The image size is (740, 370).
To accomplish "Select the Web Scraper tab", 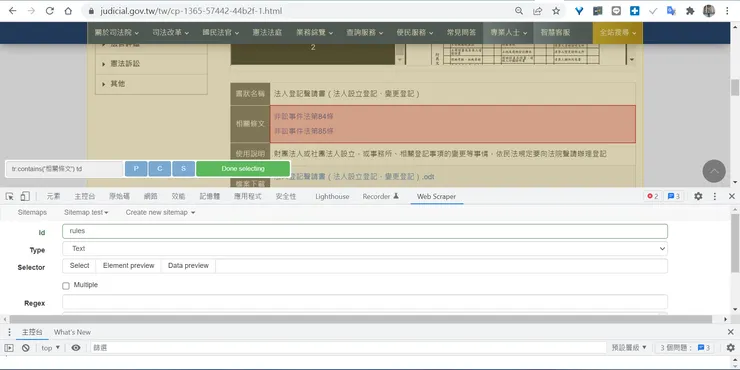I will click(436, 196).
